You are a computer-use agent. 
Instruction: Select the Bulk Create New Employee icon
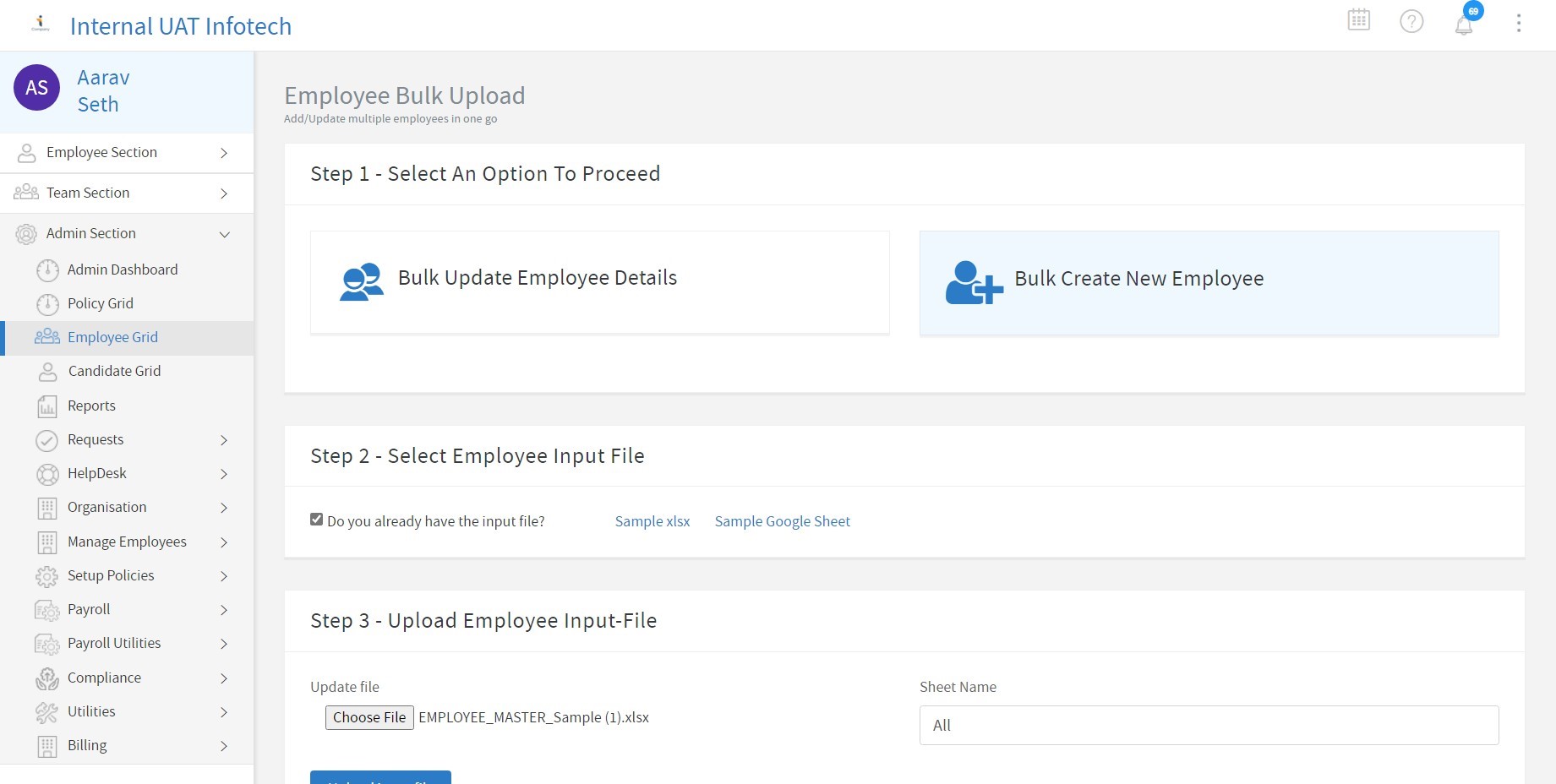(972, 283)
